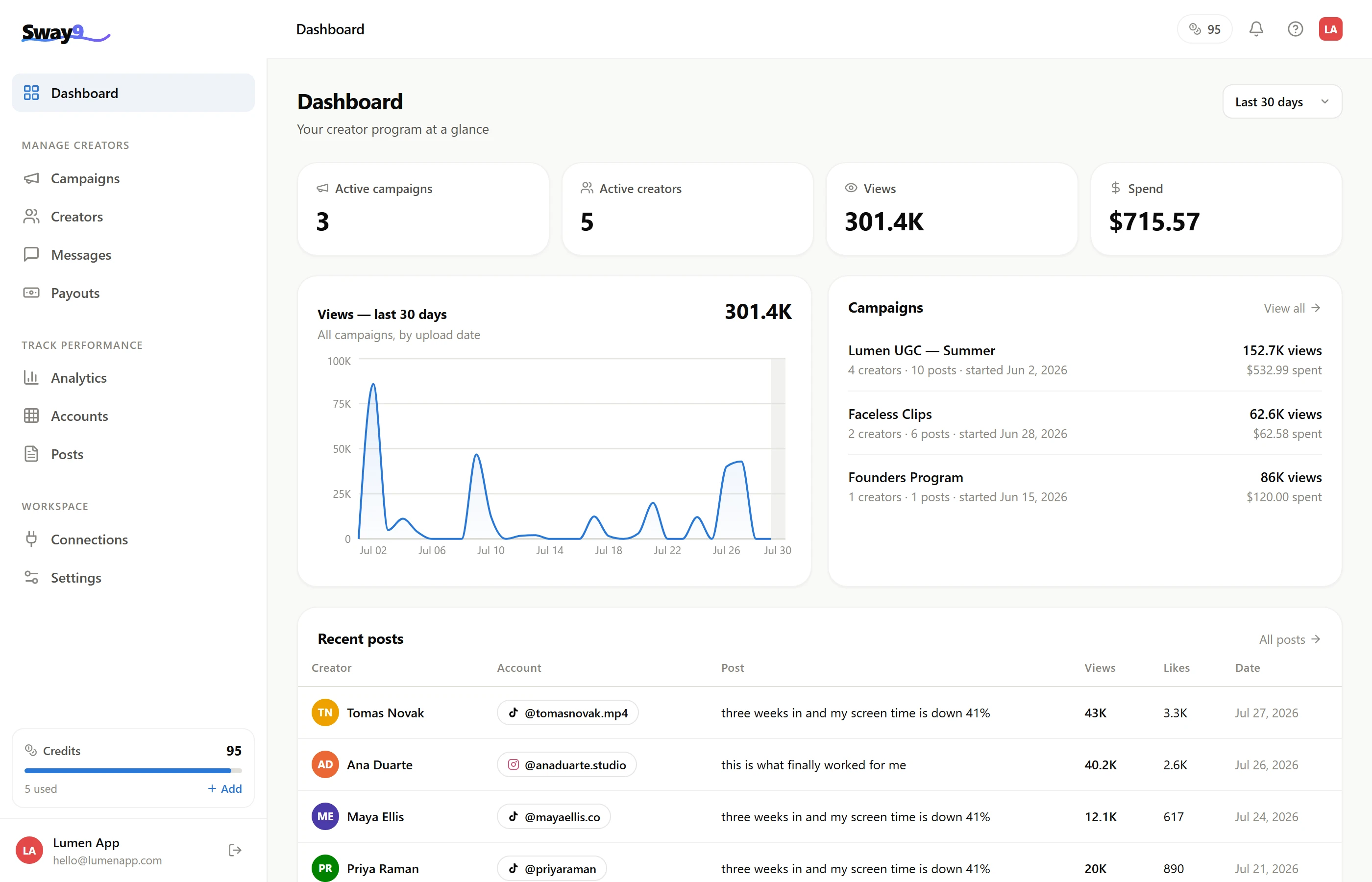1372x882 pixels.
Task: Click the Dashboard grid icon in sidebar
Action: pyautogui.click(x=31, y=93)
